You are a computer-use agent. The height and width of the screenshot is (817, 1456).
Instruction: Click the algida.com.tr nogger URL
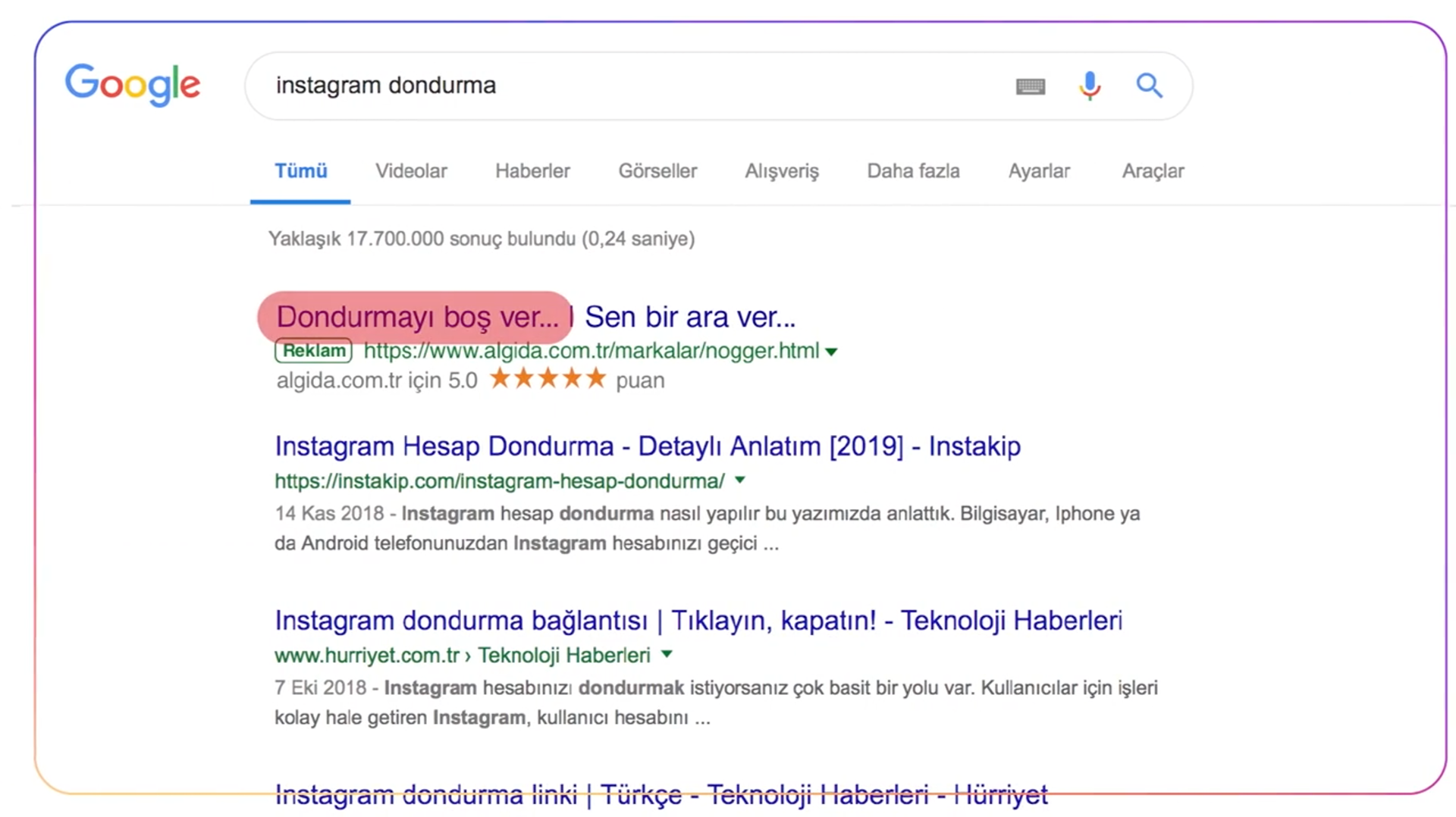coord(591,351)
